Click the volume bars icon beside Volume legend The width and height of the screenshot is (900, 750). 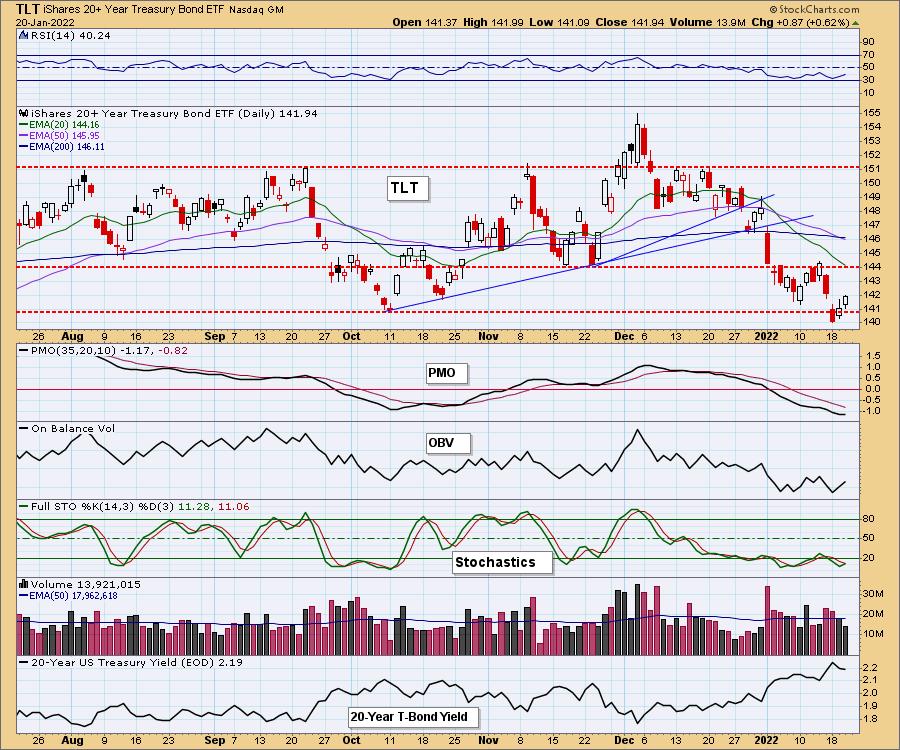[x=24, y=584]
